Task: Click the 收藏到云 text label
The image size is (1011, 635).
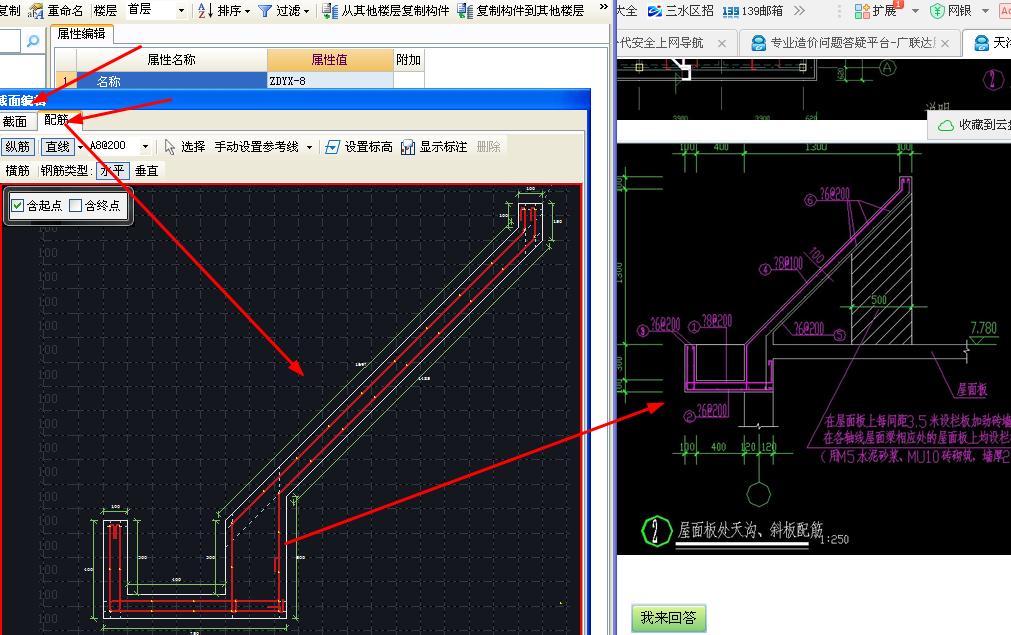Action: (x=985, y=125)
